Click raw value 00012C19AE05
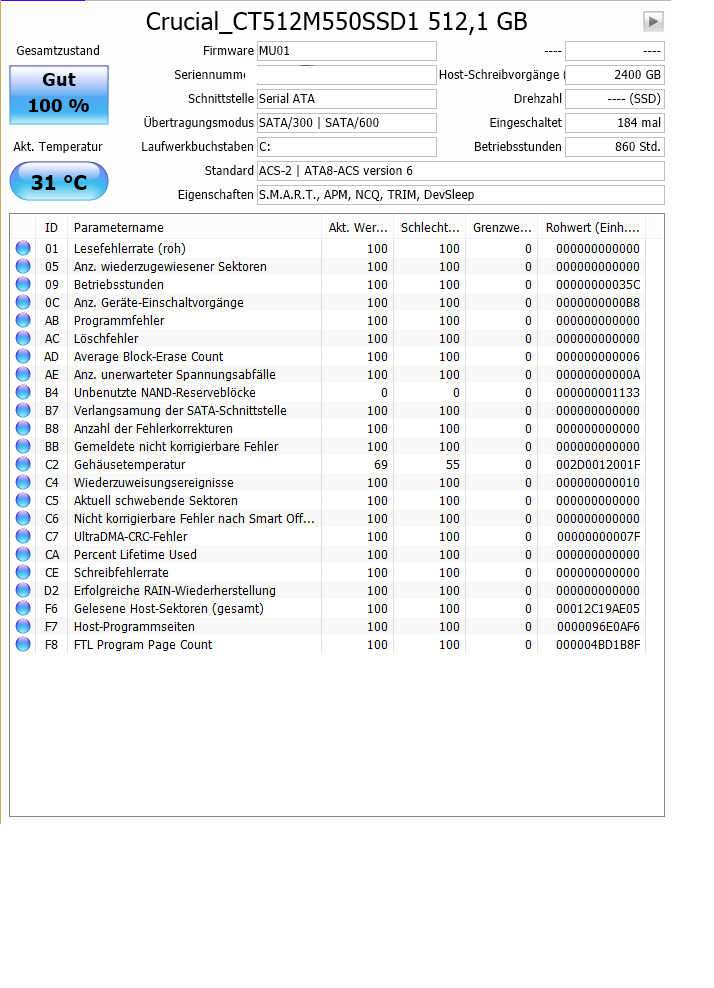The width and height of the screenshot is (714, 988). click(597, 609)
